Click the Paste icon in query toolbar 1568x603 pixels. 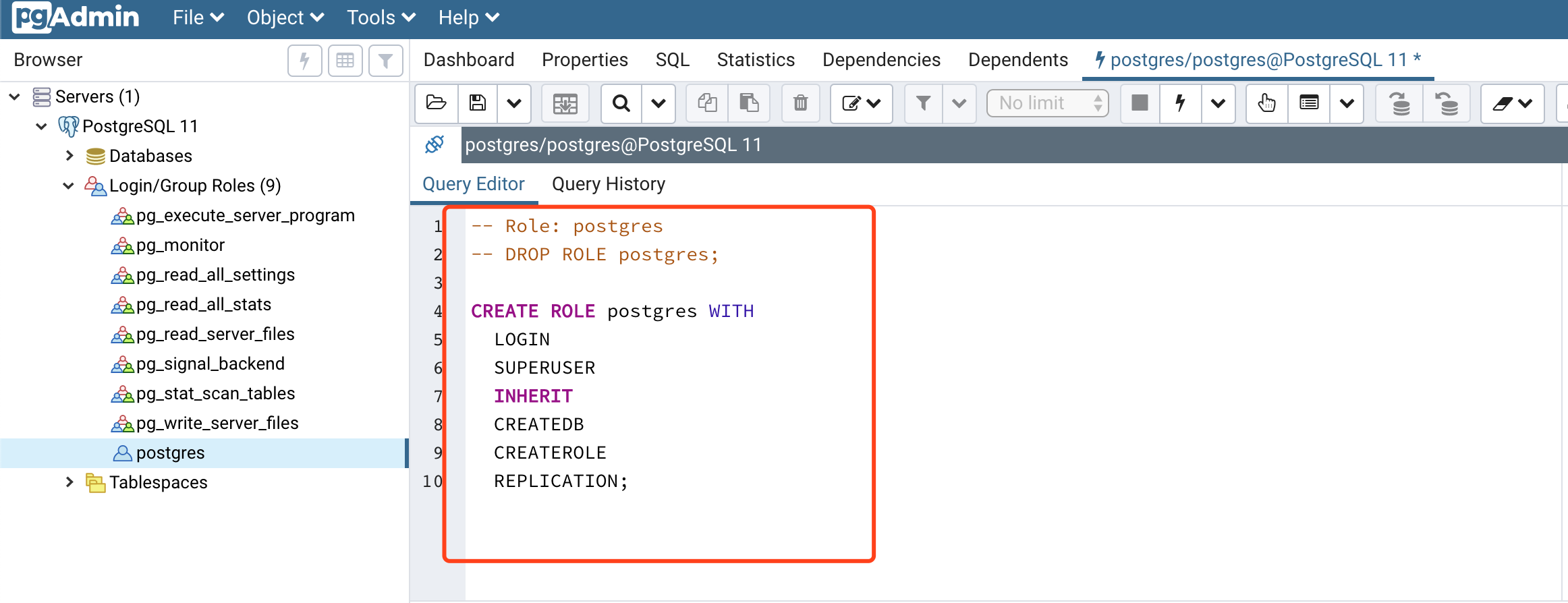pos(749,103)
